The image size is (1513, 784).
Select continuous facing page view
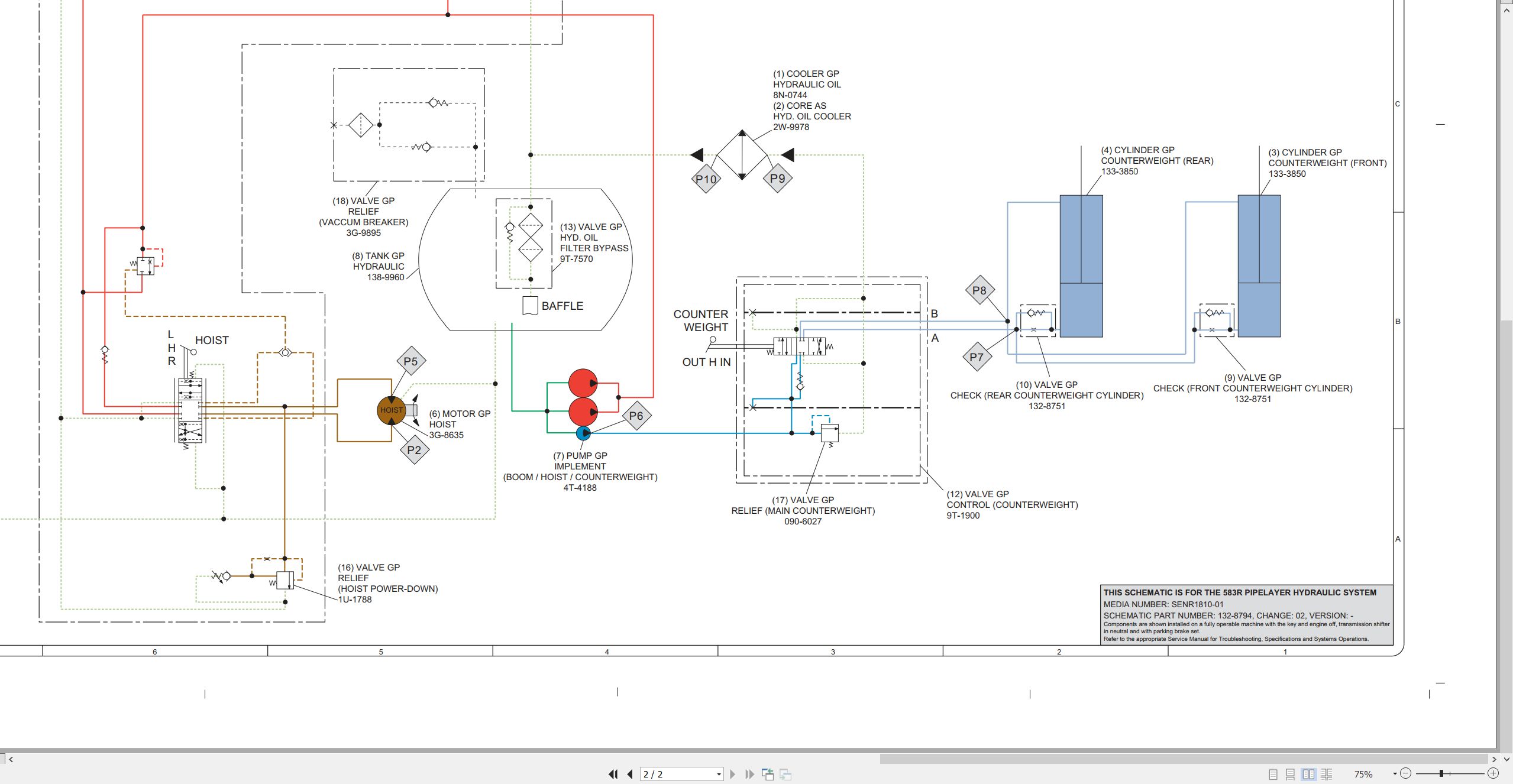click(1327, 774)
